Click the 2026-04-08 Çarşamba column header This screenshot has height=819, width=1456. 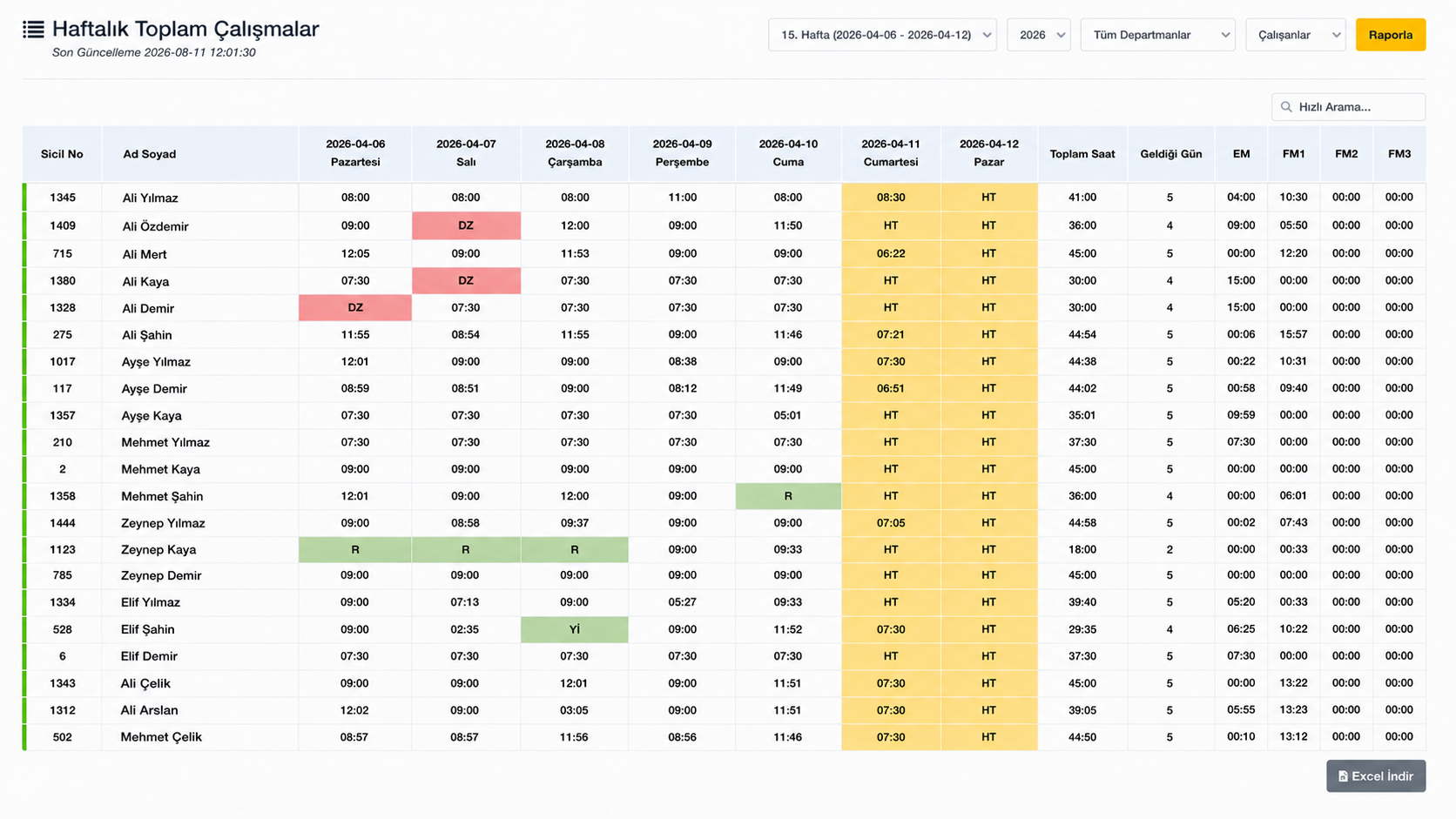coord(575,153)
